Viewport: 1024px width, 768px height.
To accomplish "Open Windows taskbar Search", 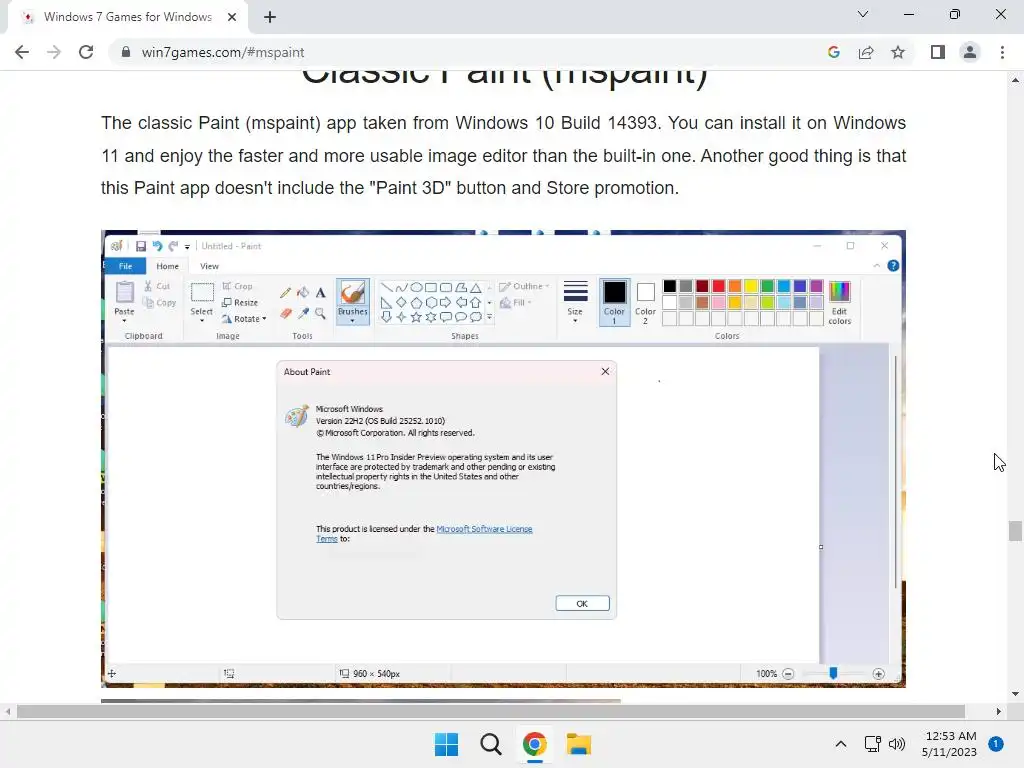I will (490, 744).
